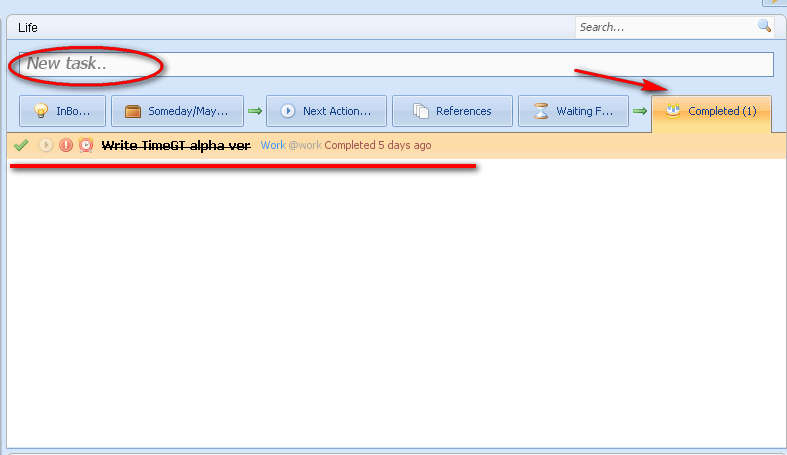The width and height of the screenshot is (787, 455).
Task: Toggle the green checkmark on completed task
Action: point(21,145)
